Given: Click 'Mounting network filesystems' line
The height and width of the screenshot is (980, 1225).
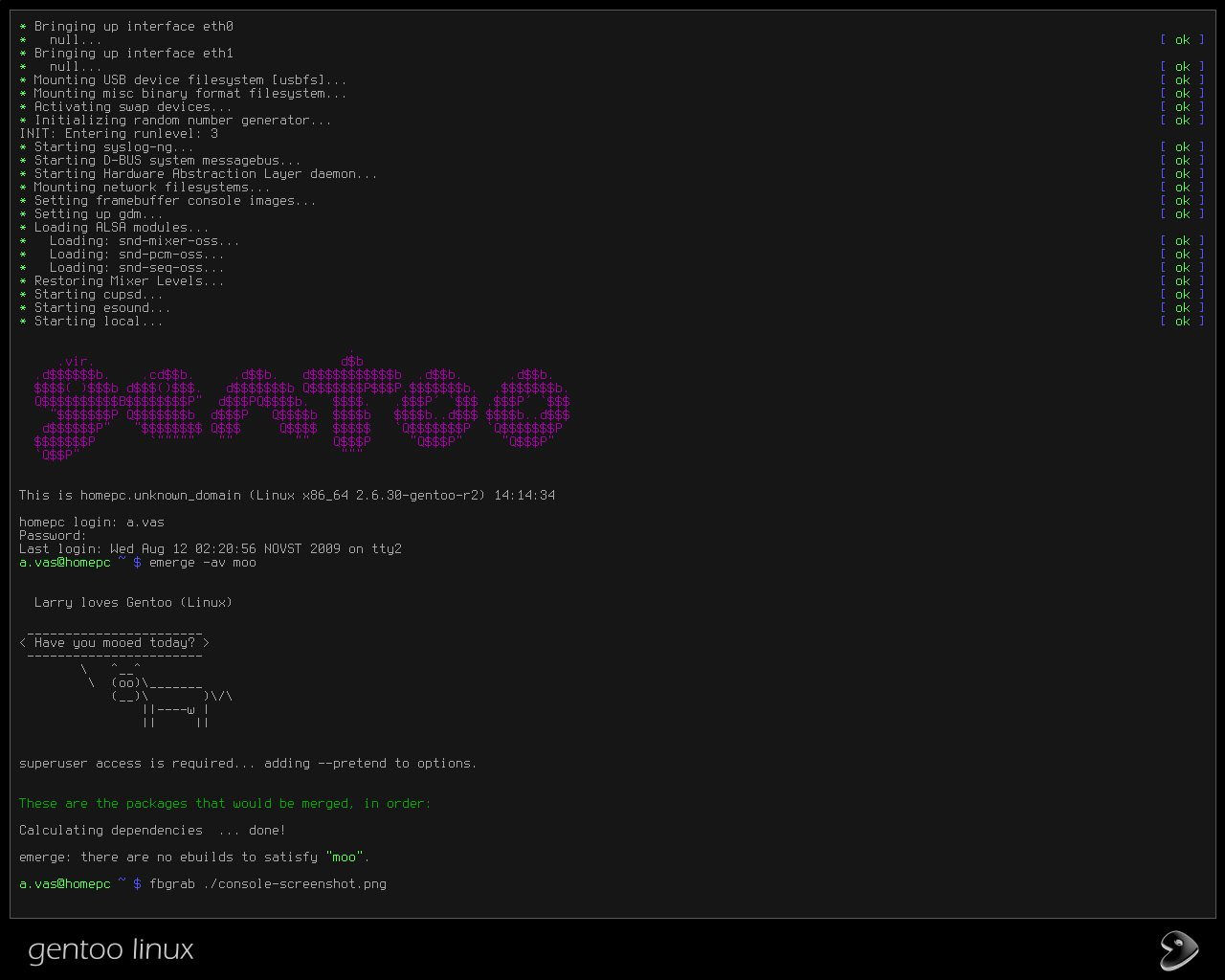Looking at the screenshot, I should [145, 188].
